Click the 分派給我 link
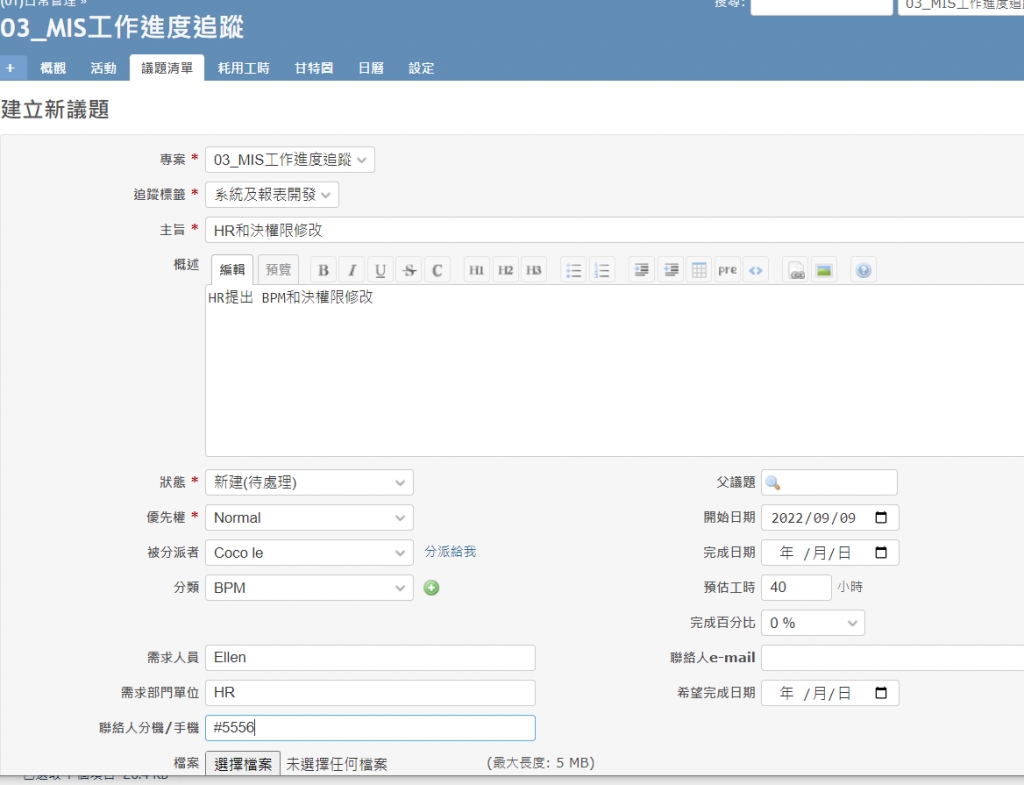Screen dimensions: 1024x785 pyautogui.click(x=450, y=552)
